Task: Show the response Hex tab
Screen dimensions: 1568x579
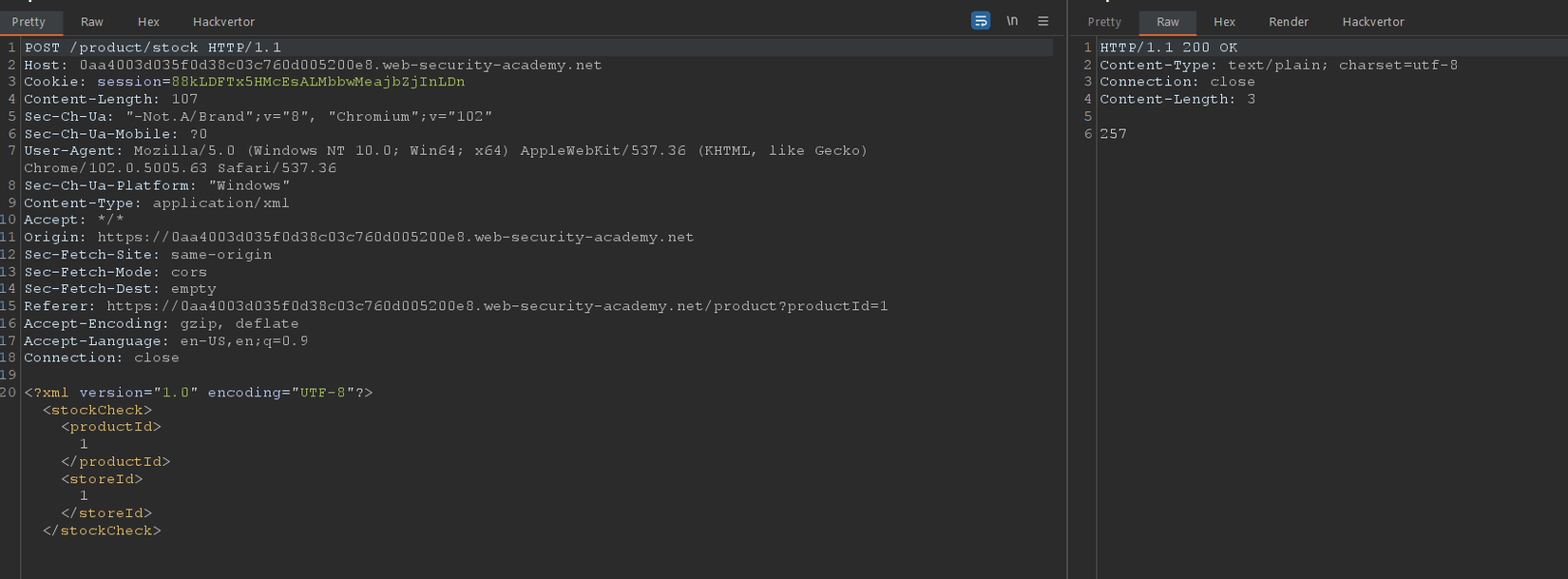Action: point(1224,22)
